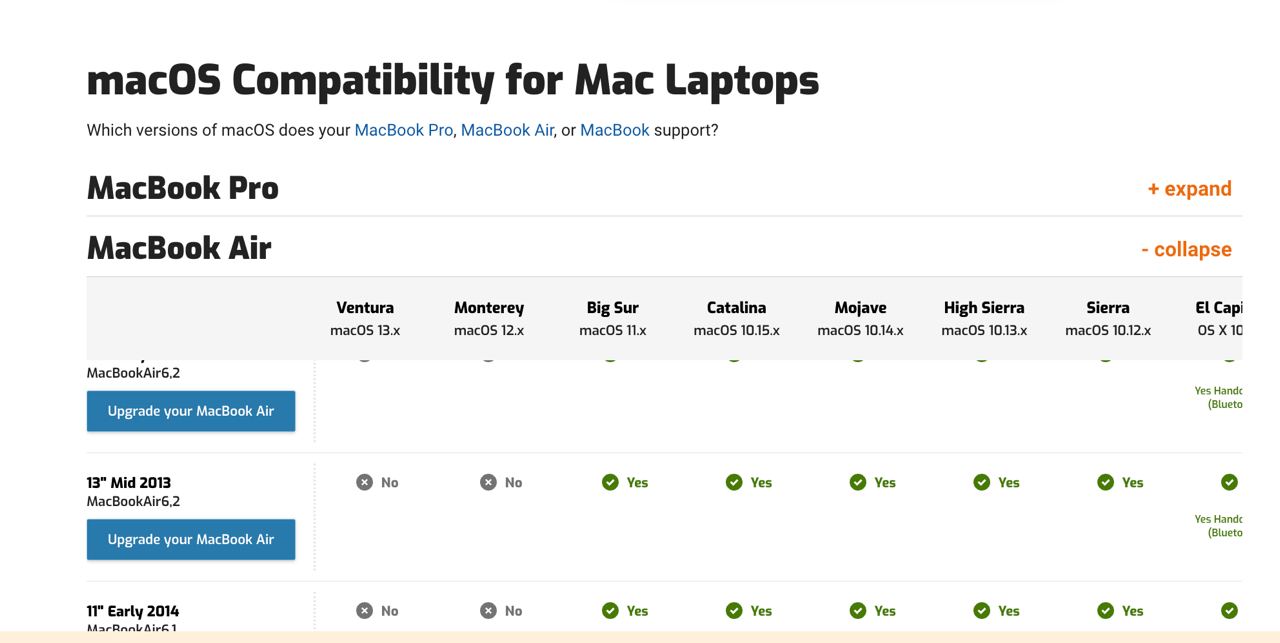Click Big Sur Yes checkmark for 13" Mid 2013
Viewport: 1280px width, 643px height.
tap(610, 482)
